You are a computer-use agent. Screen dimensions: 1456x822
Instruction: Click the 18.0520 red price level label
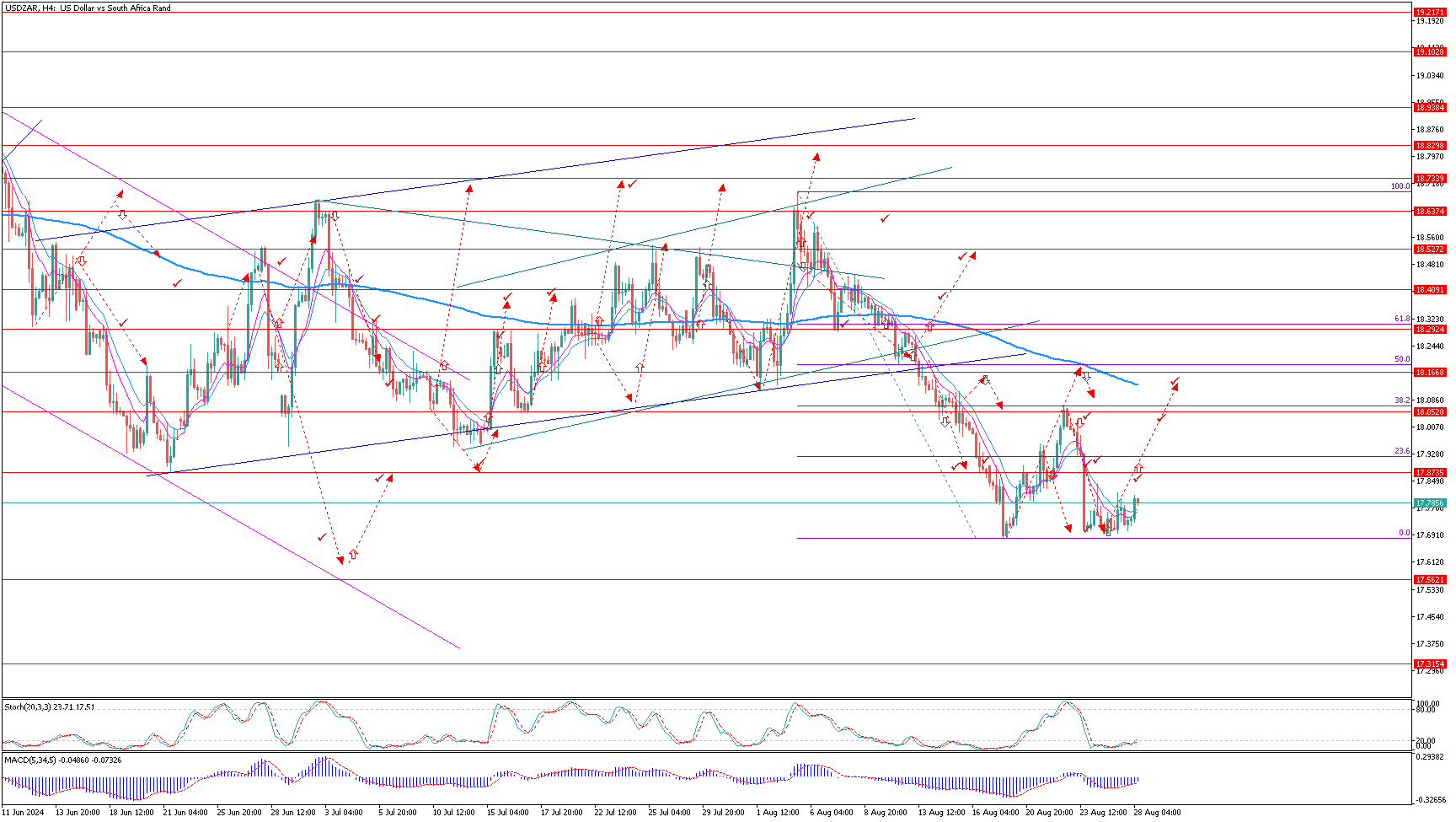(x=1430, y=412)
